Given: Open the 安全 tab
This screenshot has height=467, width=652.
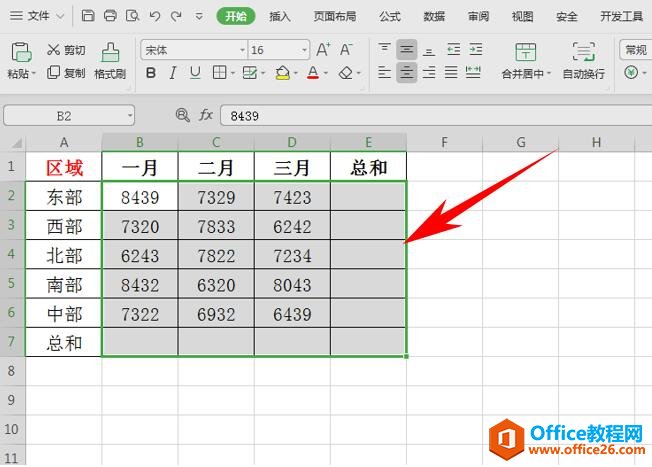Looking at the screenshot, I should 567,17.
